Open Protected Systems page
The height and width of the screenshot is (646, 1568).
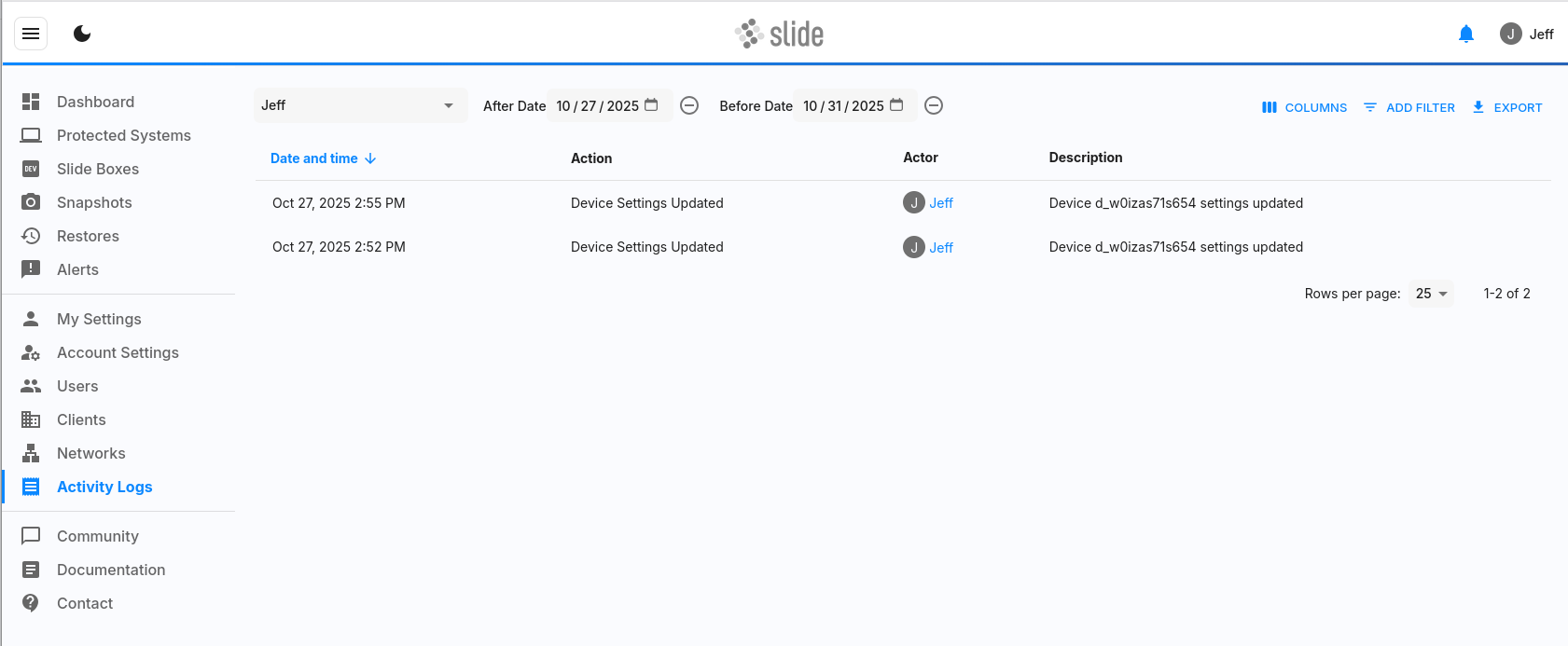point(123,135)
